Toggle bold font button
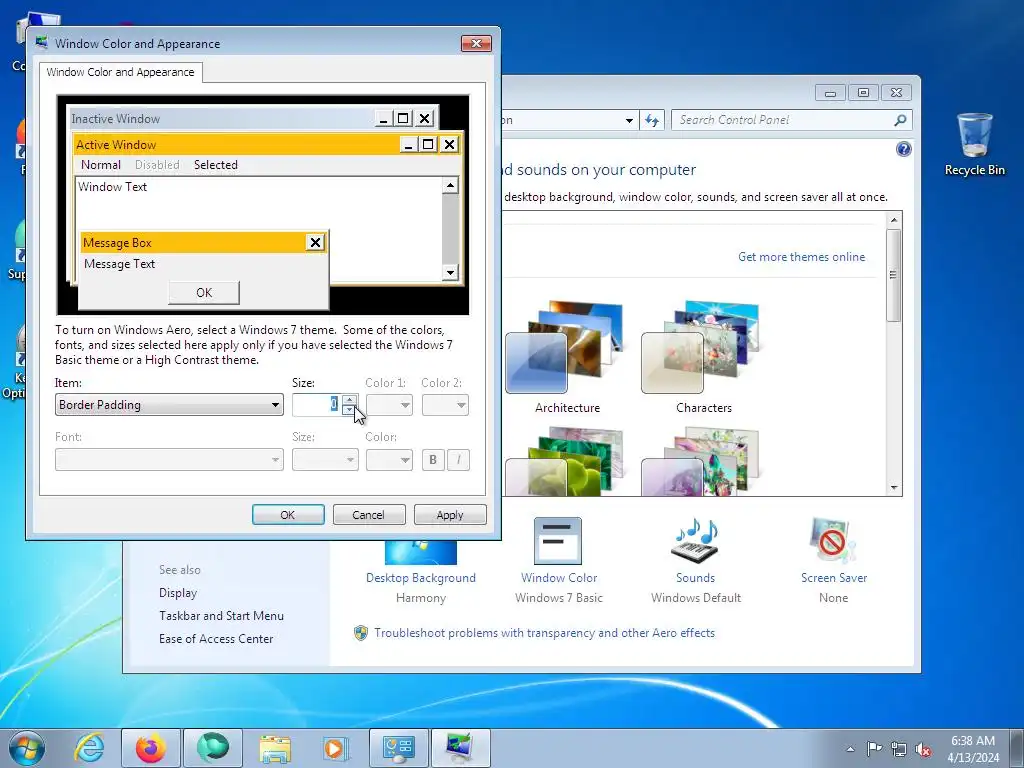This screenshot has height=768, width=1024. coord(433,460)
